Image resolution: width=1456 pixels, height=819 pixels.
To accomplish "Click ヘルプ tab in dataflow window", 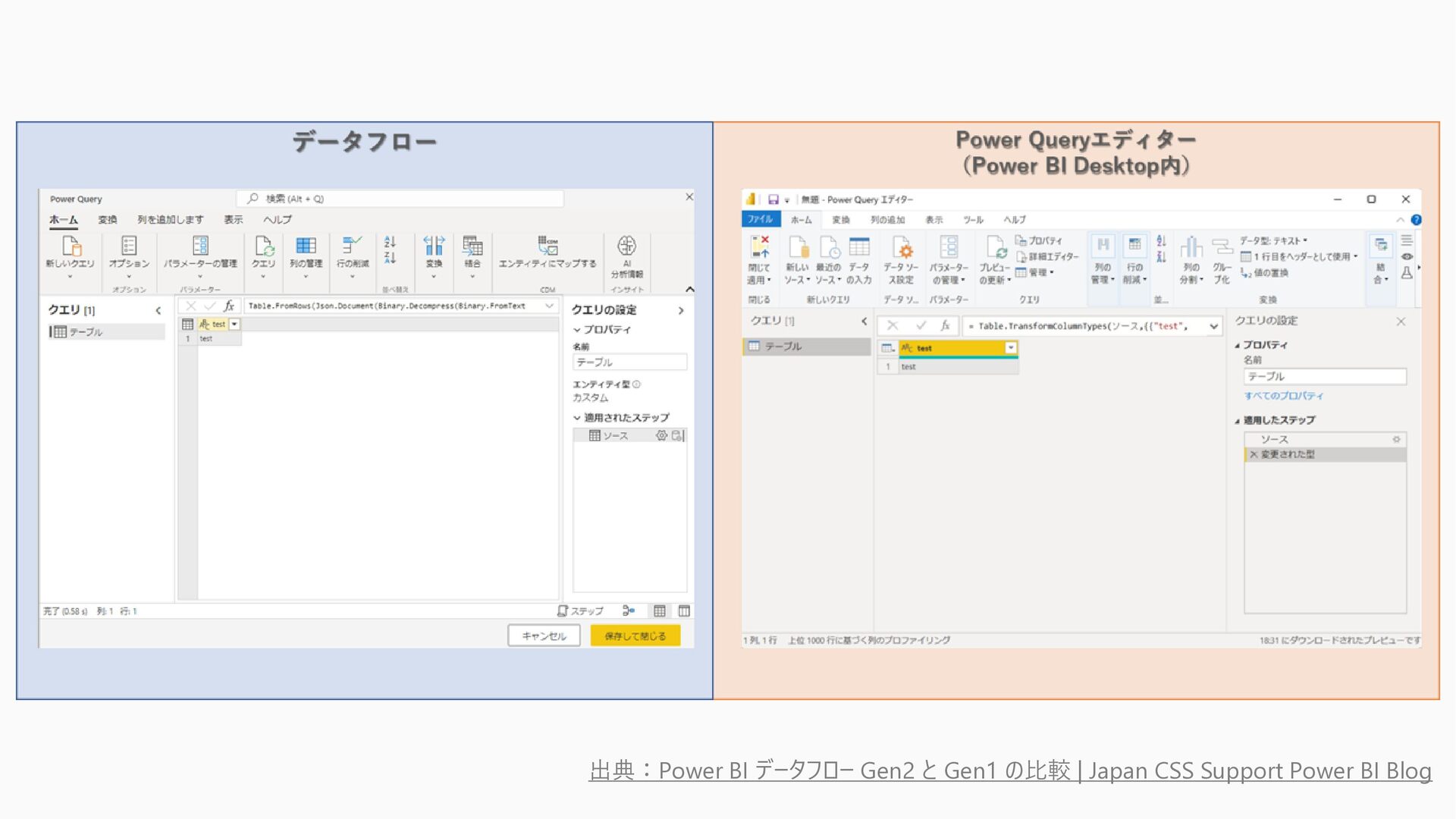I will [x=278, y=220].
